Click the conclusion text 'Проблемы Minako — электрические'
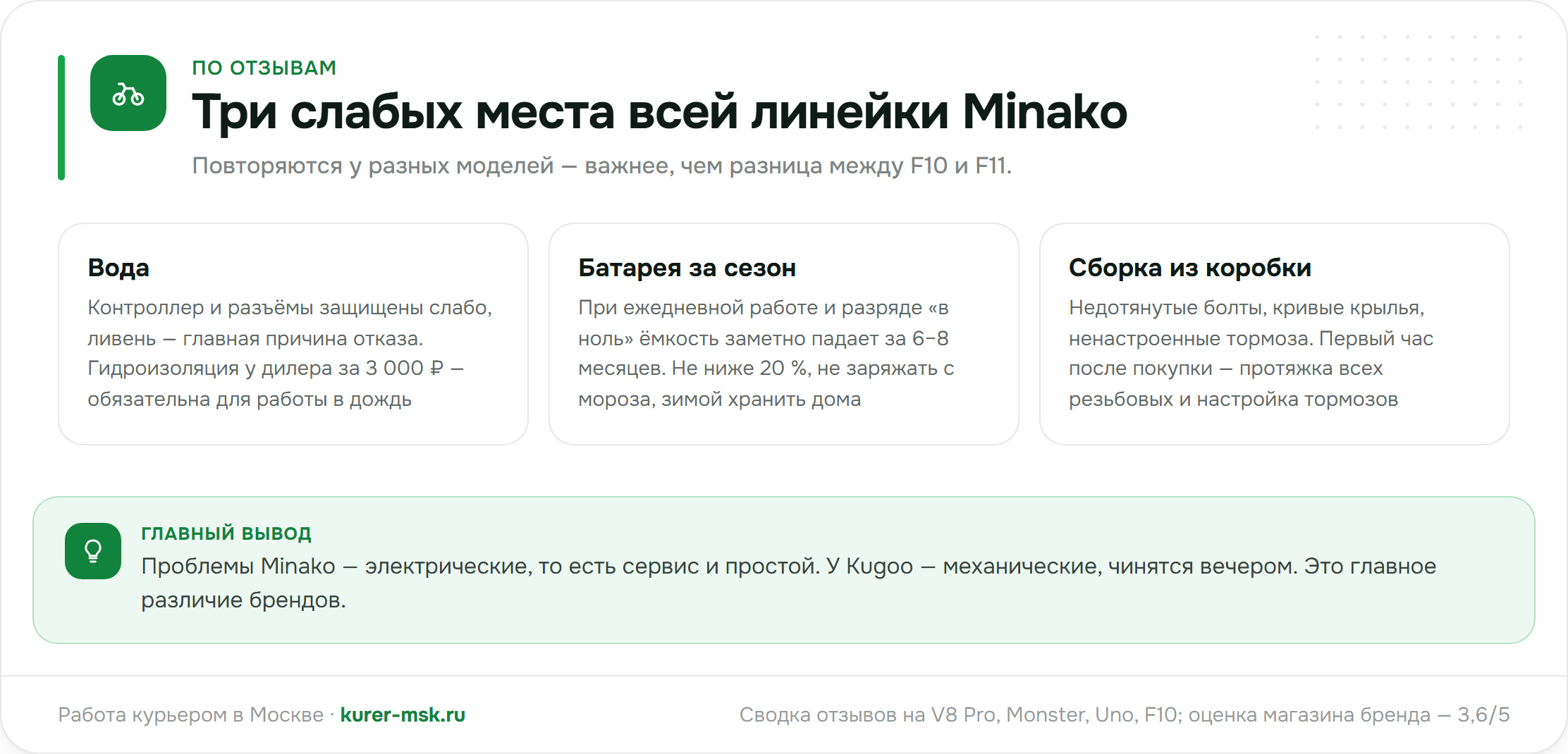 (336, 566)
